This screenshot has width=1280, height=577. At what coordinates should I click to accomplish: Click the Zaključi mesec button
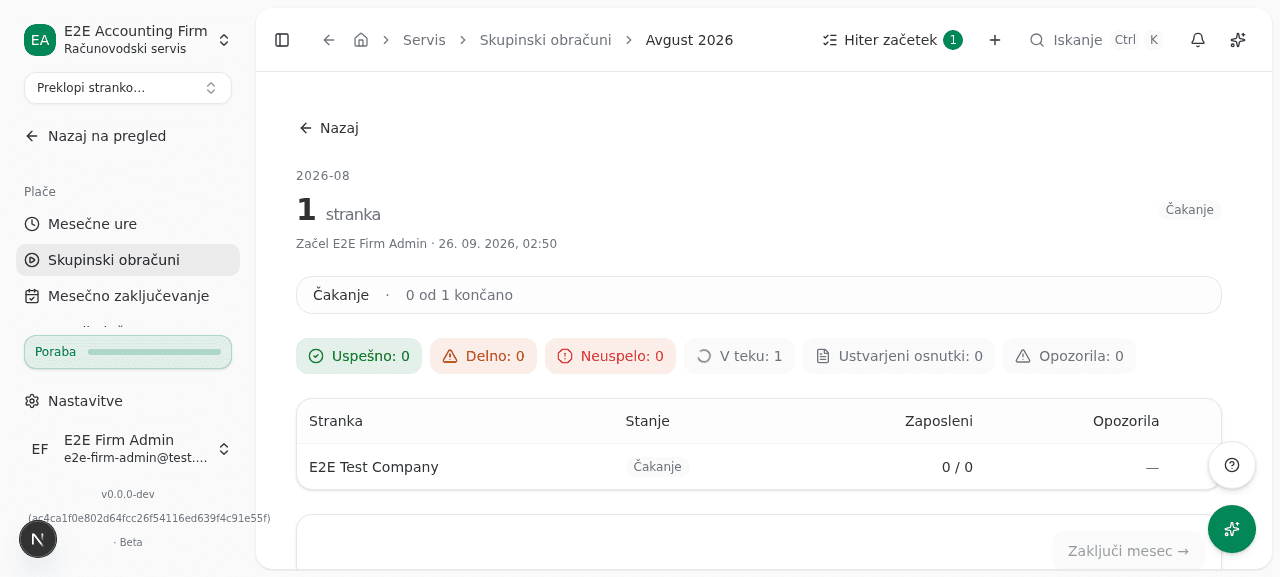pos(1128,551)
